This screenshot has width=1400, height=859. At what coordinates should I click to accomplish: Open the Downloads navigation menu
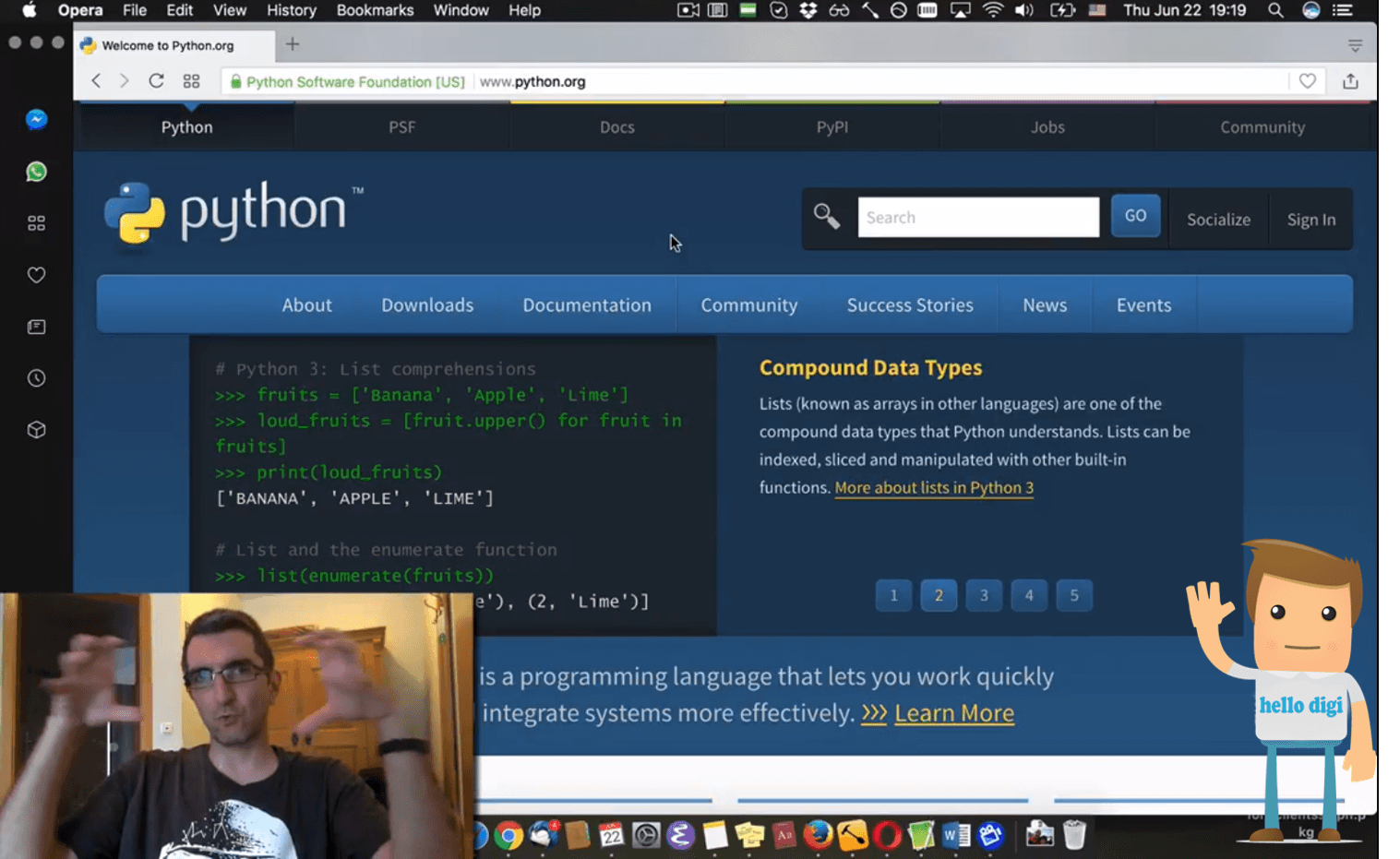tap(427, 304)
